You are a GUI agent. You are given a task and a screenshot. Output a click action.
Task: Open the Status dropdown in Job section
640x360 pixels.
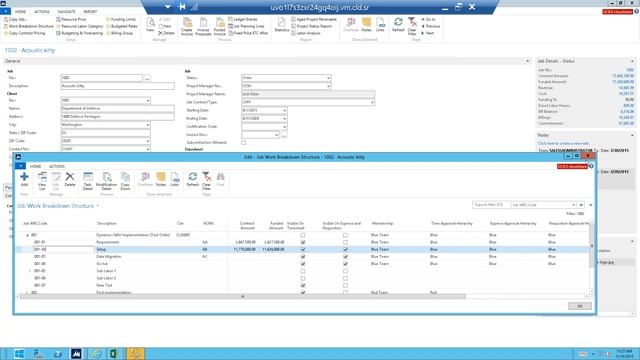tap(328, 78)
